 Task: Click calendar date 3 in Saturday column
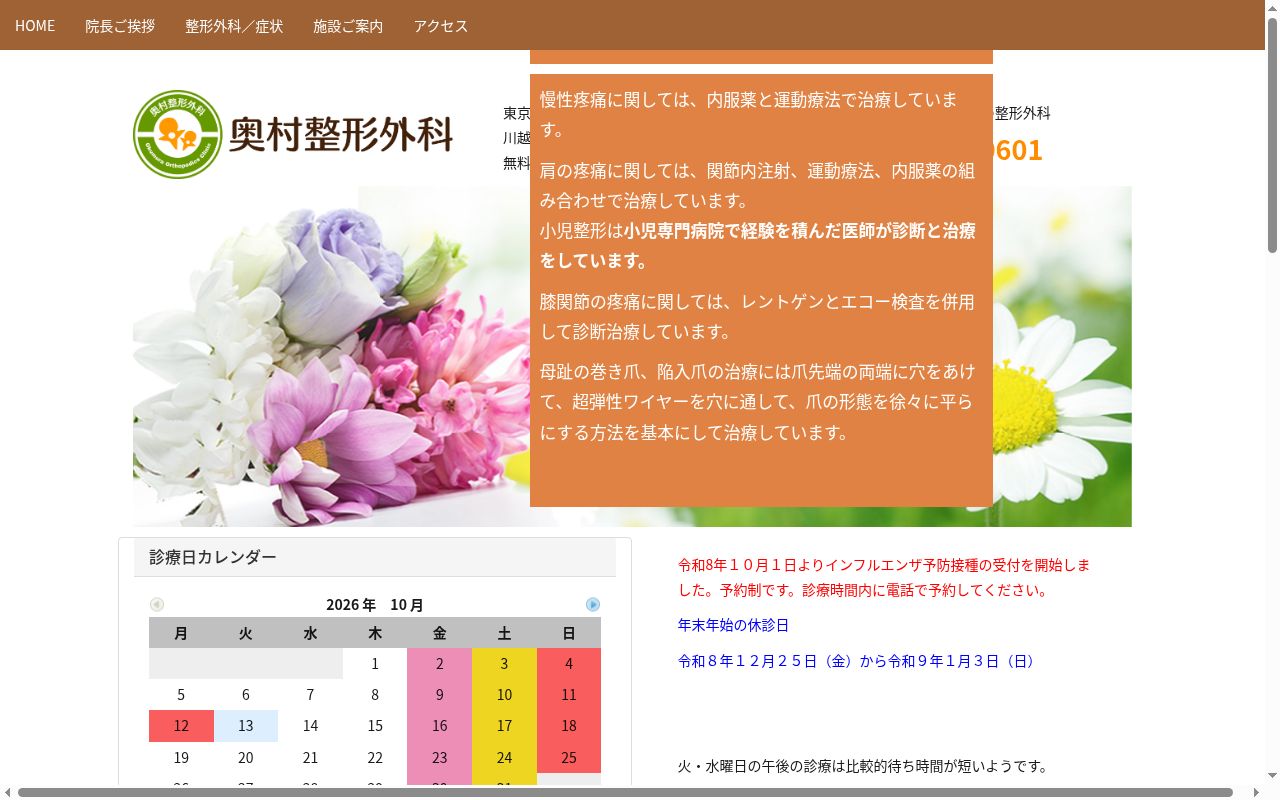[x=504, y=664]
